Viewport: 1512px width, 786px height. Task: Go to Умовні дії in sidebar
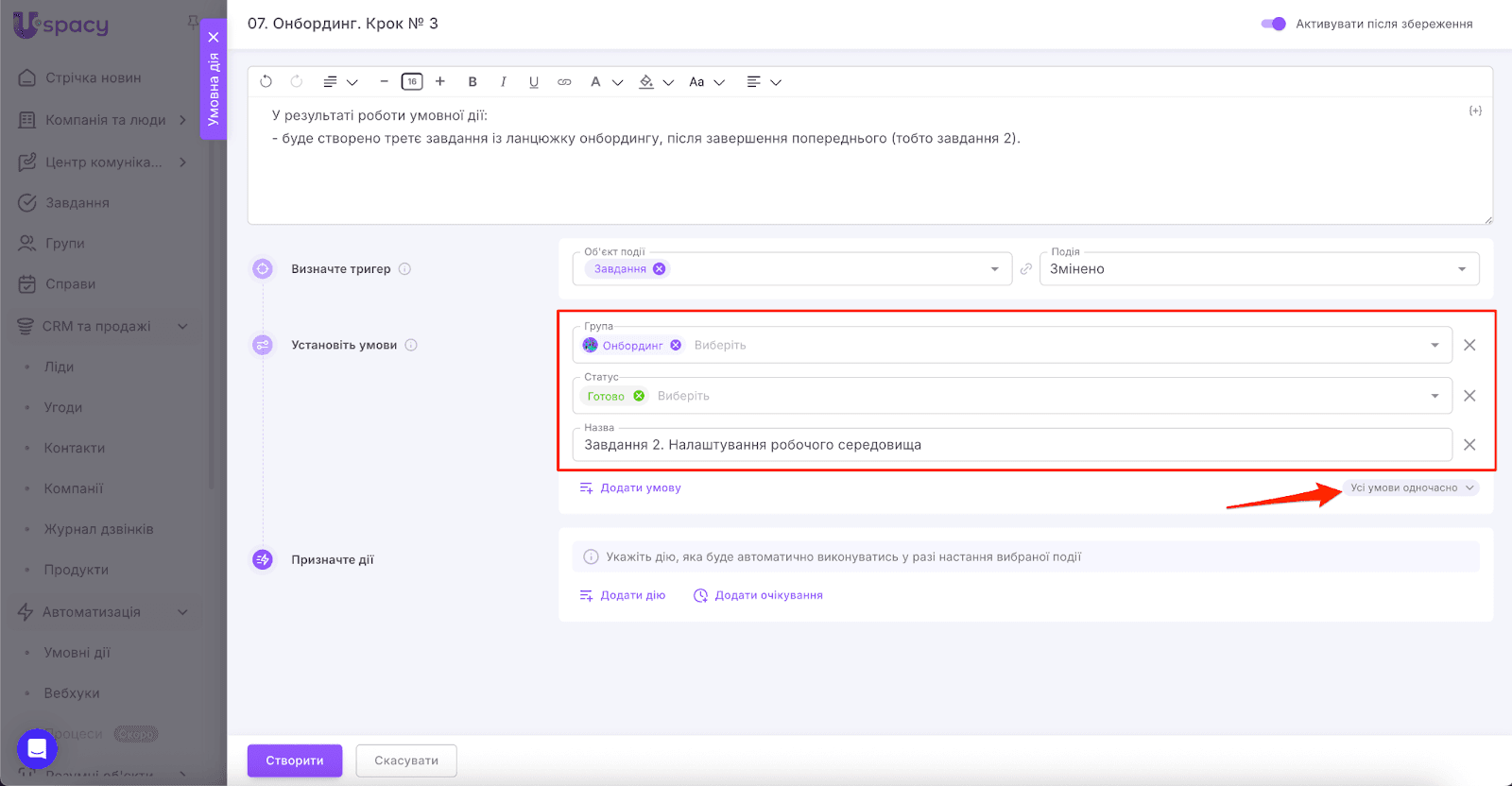click(77, 653)
